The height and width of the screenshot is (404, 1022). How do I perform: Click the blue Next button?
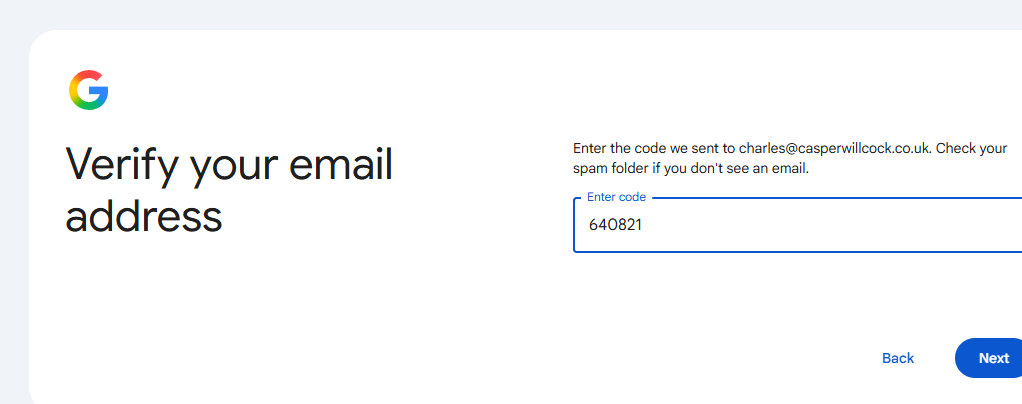coord(989,358)
